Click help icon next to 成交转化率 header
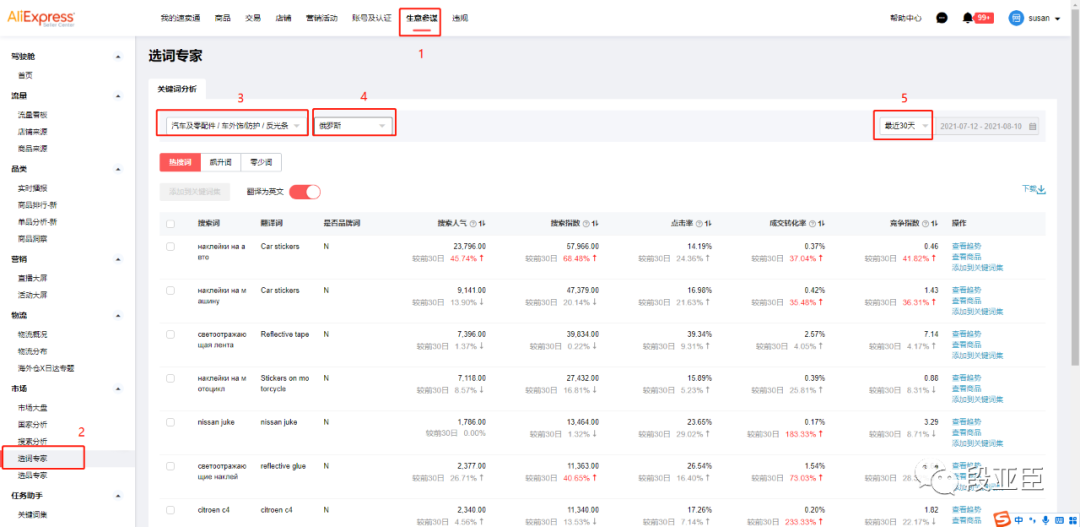The width and height of the screenshot is (1080, 527). 811,224
